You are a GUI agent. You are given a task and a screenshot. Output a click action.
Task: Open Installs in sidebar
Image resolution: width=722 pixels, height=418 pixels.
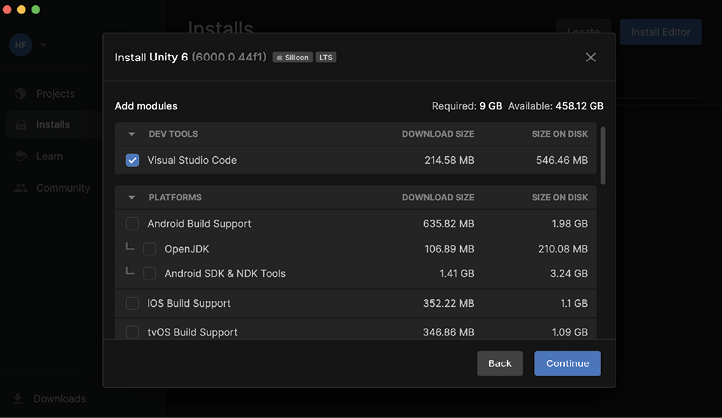point(53,125)
